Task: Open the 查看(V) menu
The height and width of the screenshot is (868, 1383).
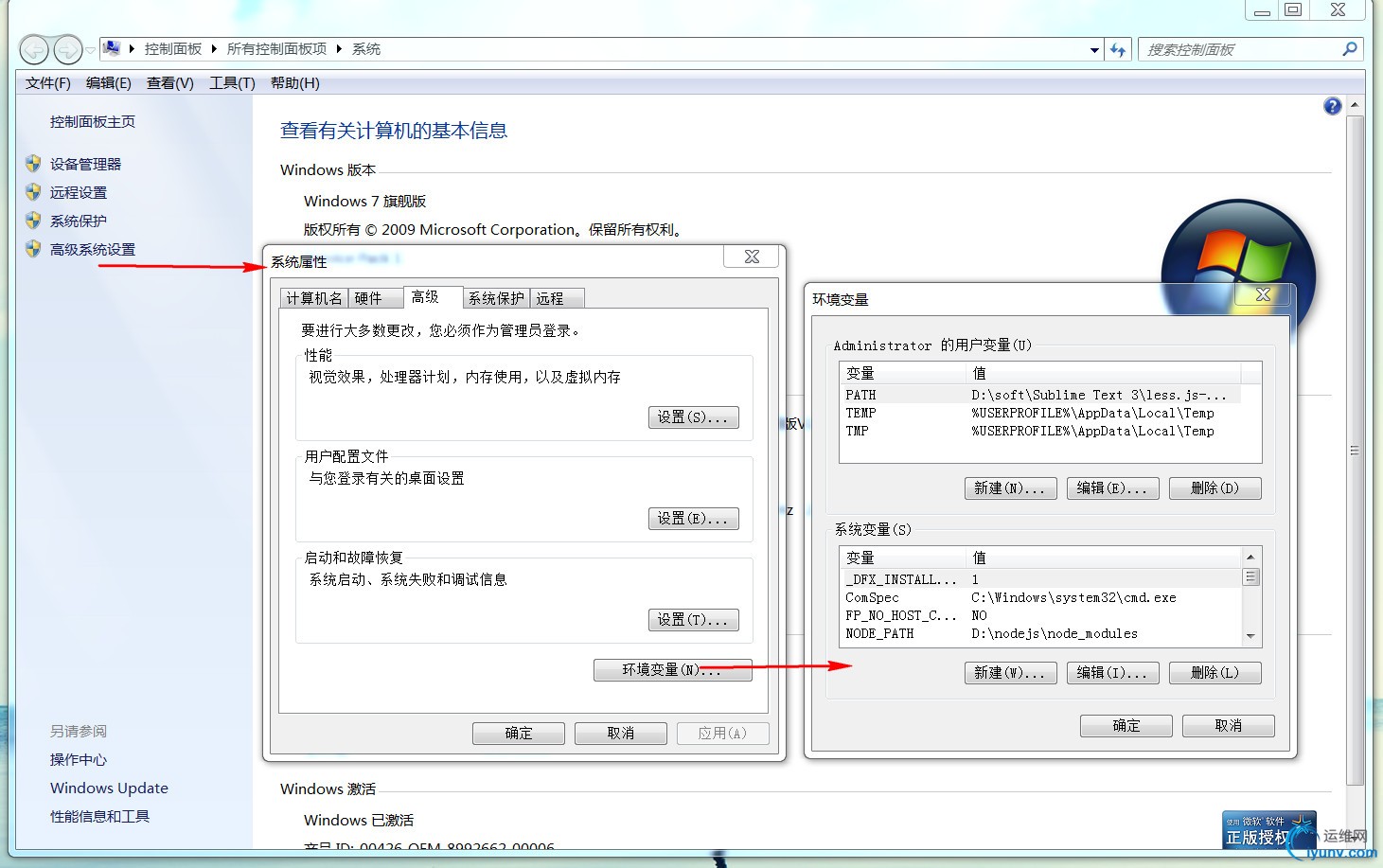Action: coord(170,83)
